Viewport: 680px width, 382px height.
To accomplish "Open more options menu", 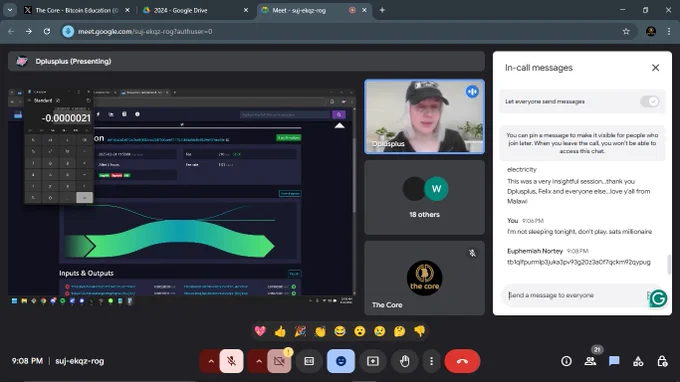I will click(x=431, y=361).
